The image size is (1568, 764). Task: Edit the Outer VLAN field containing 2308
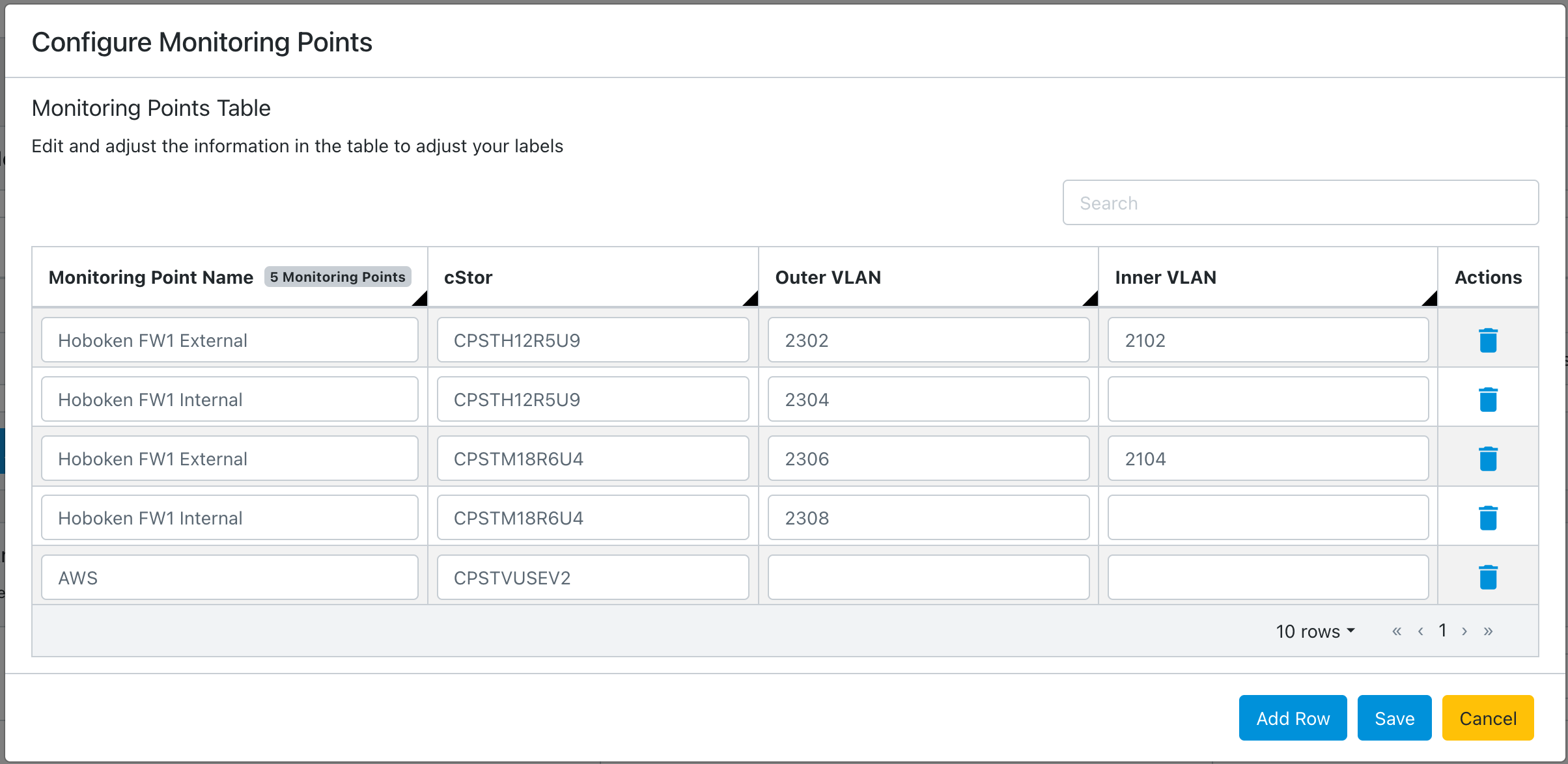(x=929, y=517)
